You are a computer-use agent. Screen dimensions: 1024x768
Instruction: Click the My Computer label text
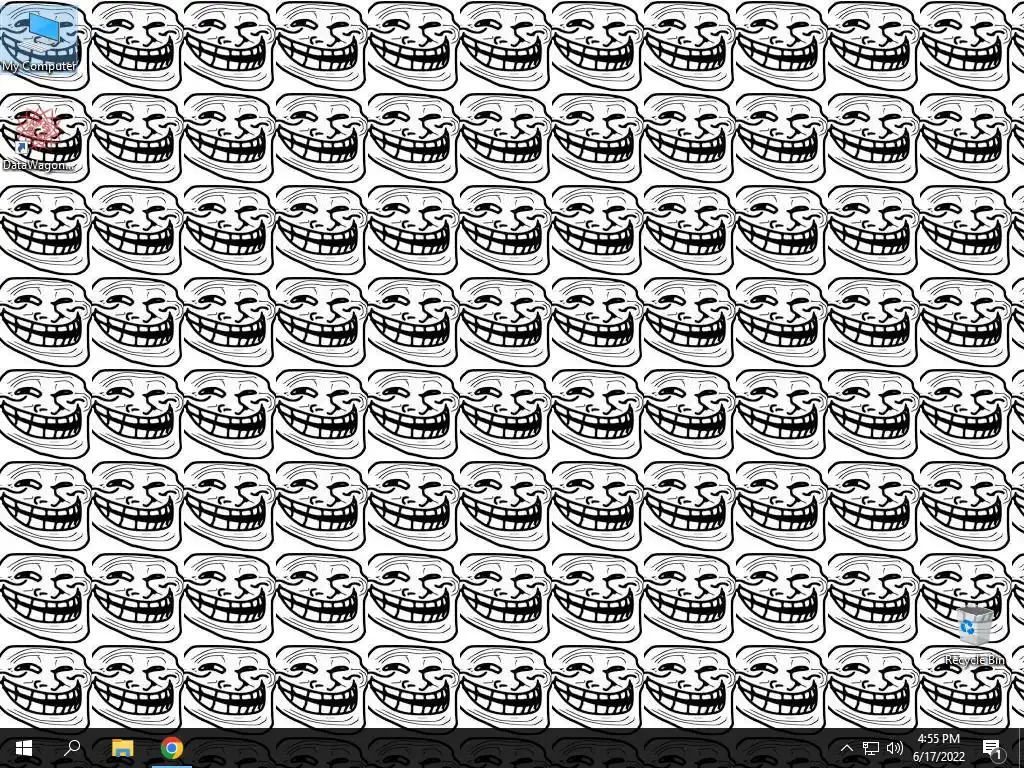39,66
